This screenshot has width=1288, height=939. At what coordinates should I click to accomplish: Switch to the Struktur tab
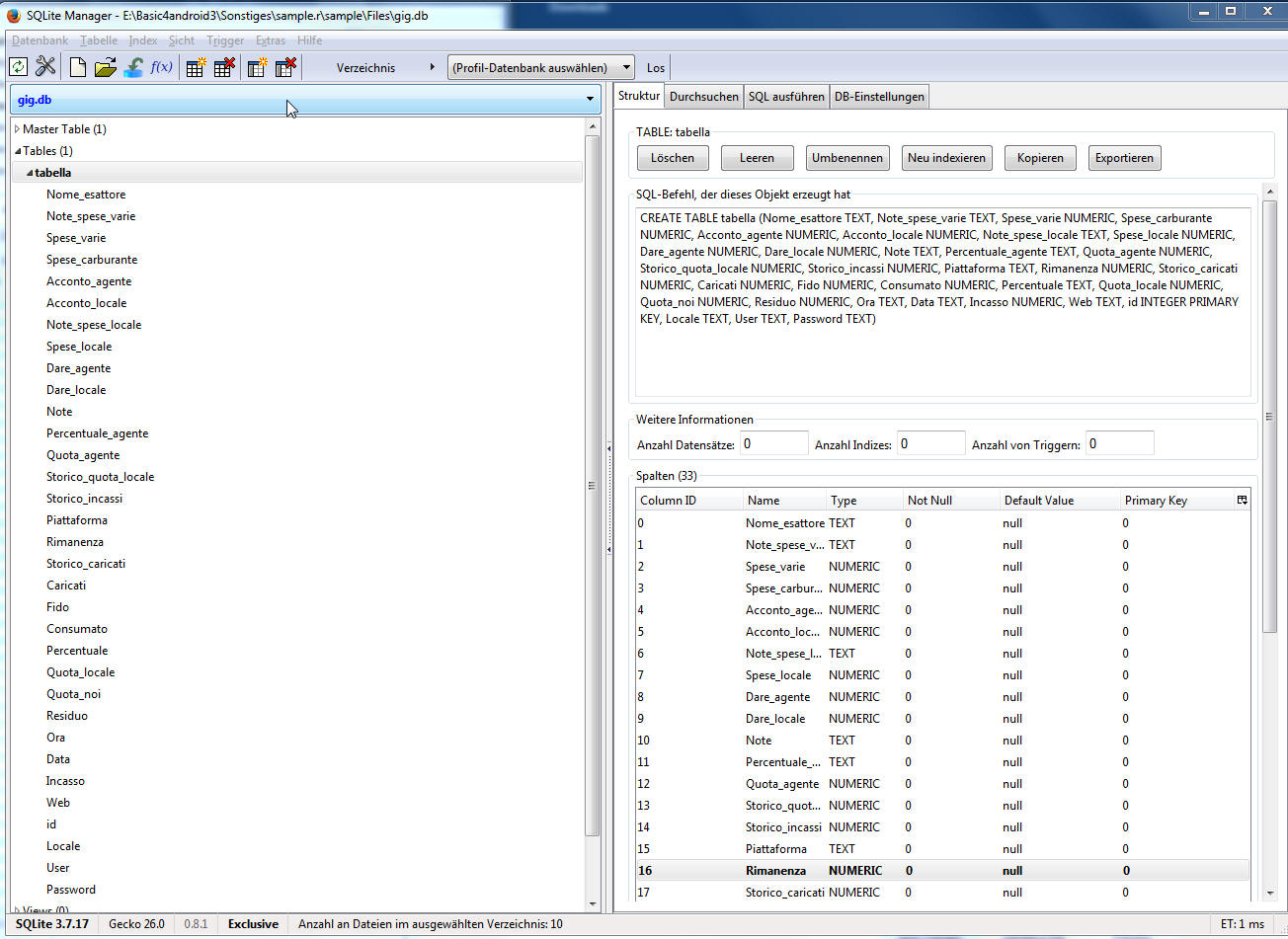coord(638,96)
